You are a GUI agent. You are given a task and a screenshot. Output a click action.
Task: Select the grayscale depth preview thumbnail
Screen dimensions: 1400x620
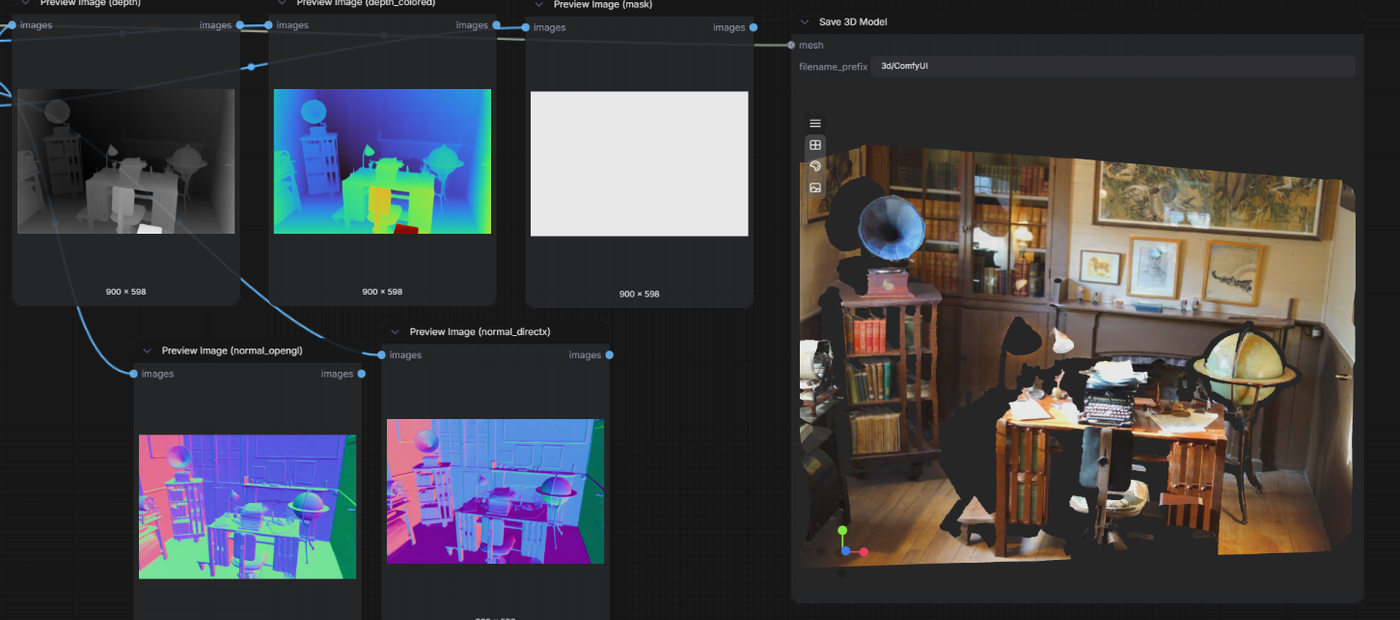tap(126, 161)
